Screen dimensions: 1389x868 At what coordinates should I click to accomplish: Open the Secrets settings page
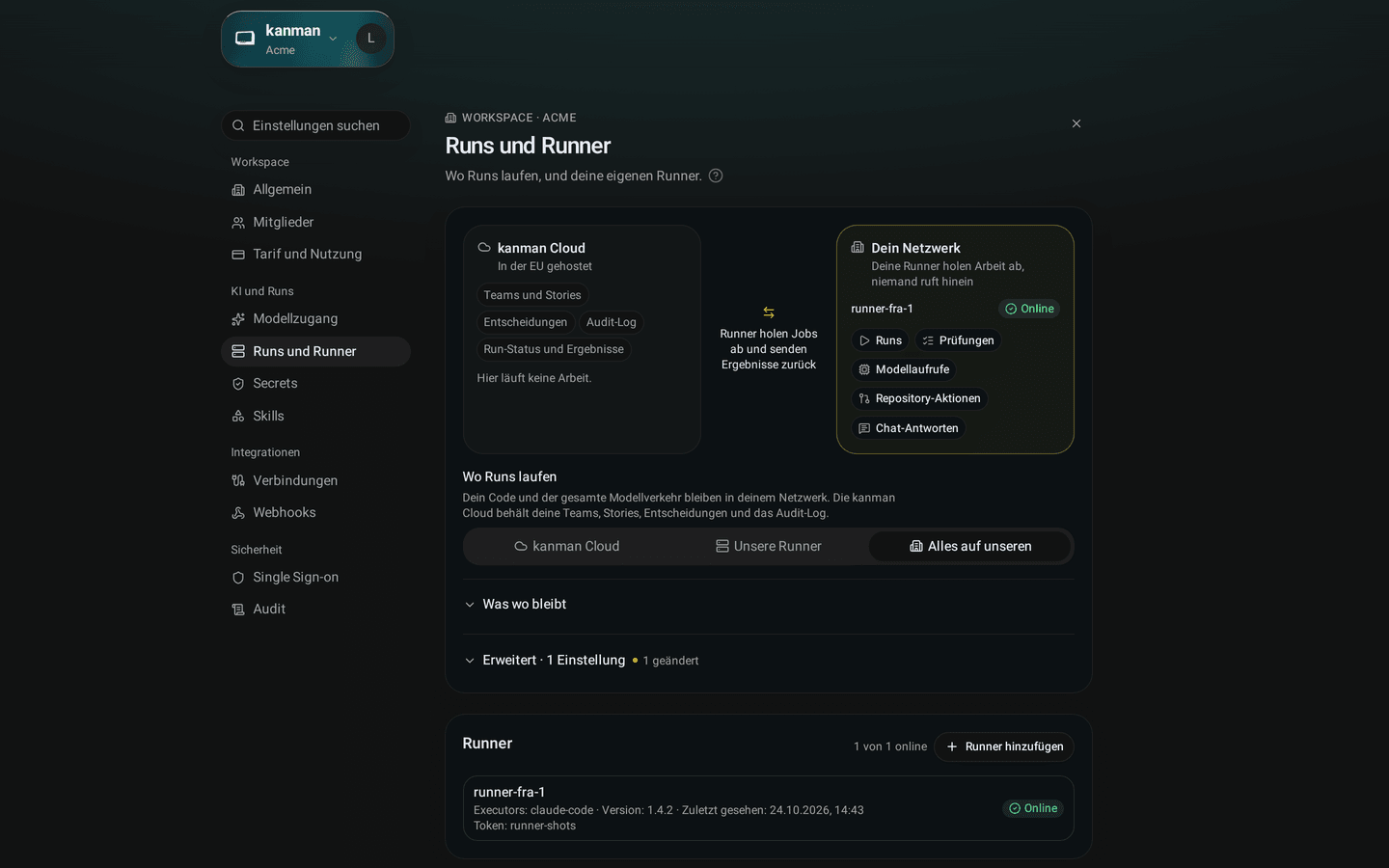315,384
